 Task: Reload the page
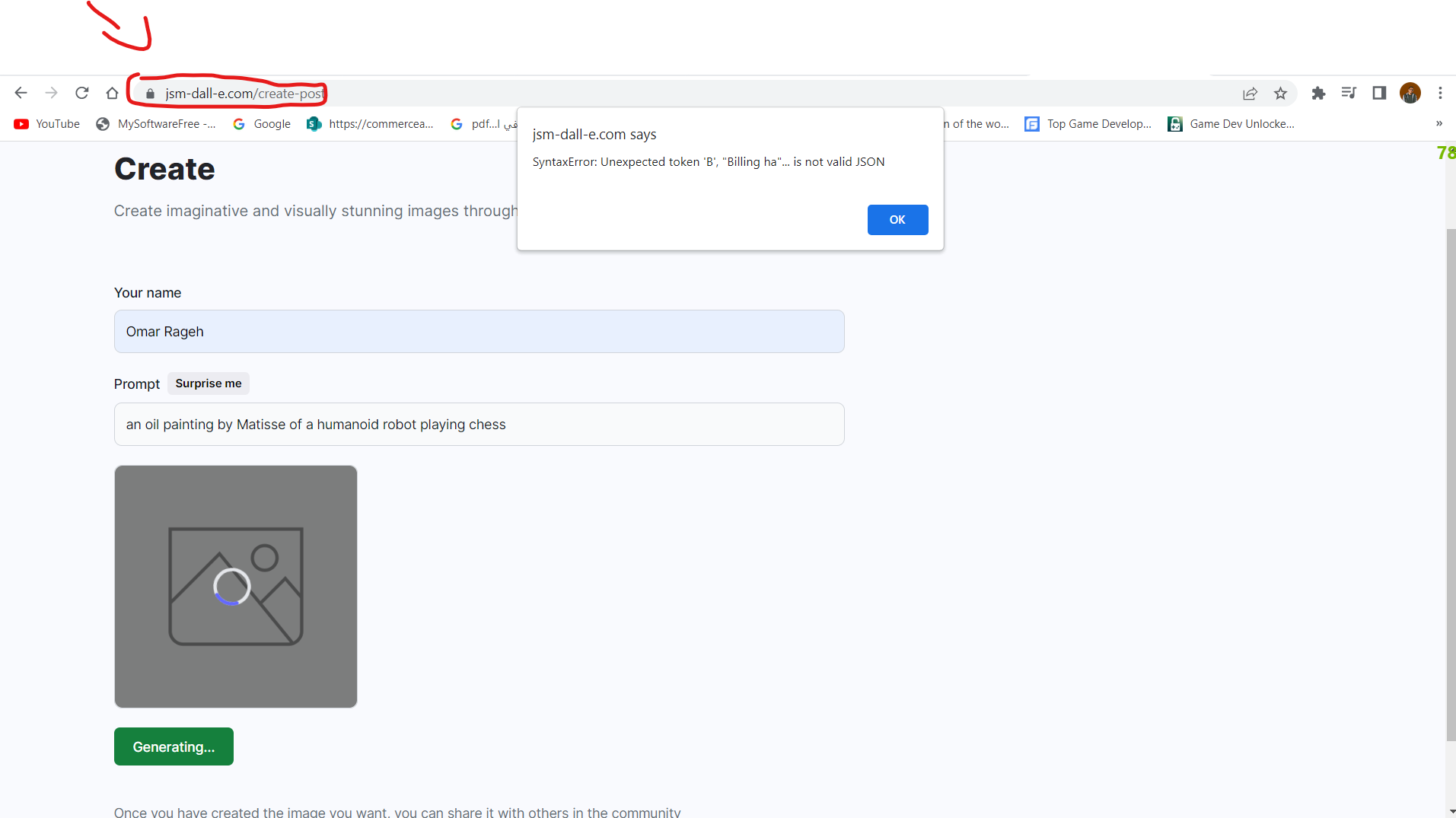pyautogui.click(x=82, y=93)
